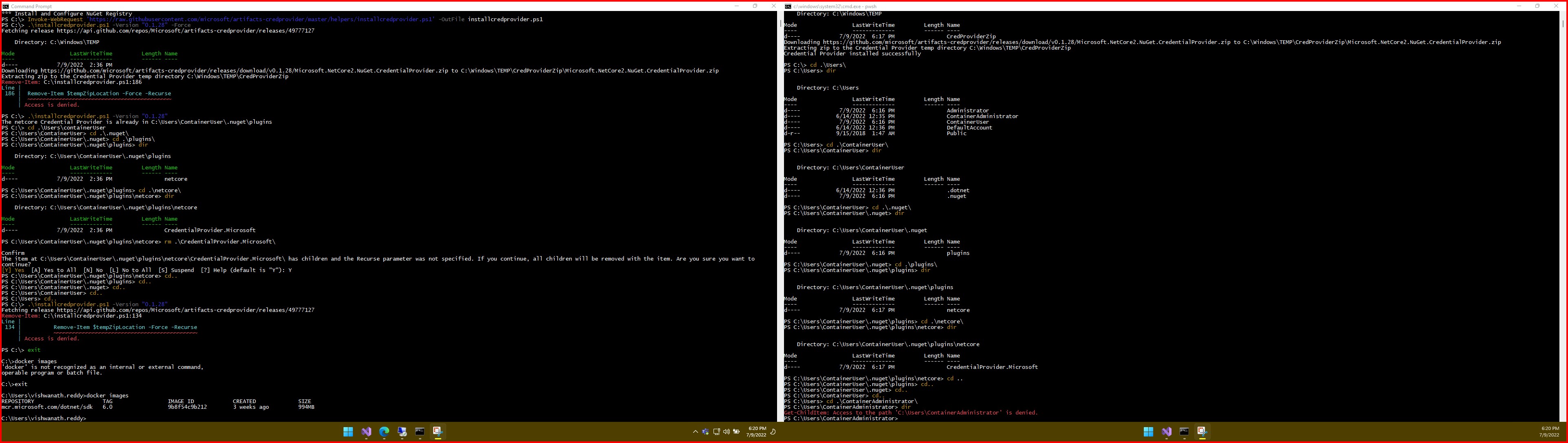Viewport: 1568px width, 443px height.
Task: Click the Visual Studio icon on the second taskbar
Action: (x=1167, y=432)
